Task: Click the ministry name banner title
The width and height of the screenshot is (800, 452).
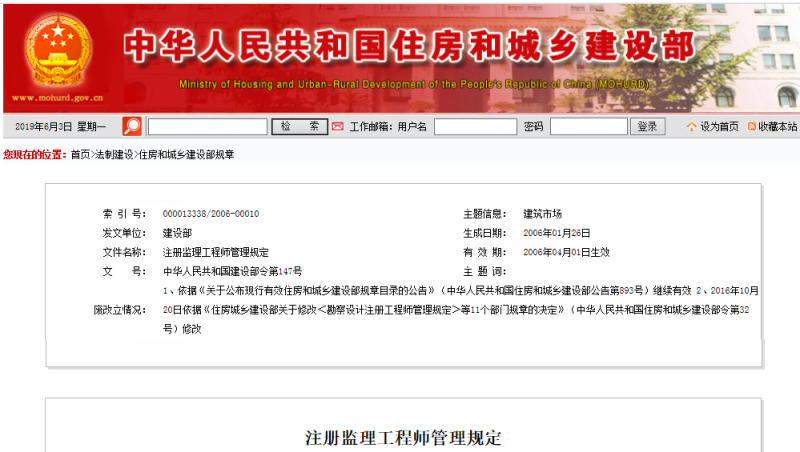Action: pyautogui.click(x=407, y=47)
